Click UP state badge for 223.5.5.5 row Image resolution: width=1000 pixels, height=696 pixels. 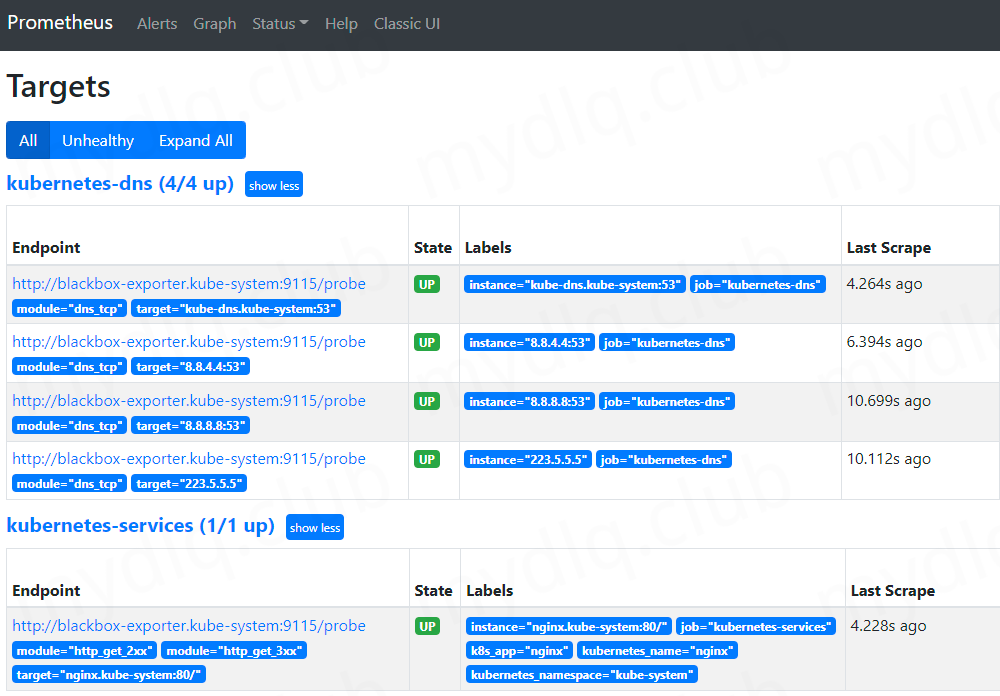[427, 459]
